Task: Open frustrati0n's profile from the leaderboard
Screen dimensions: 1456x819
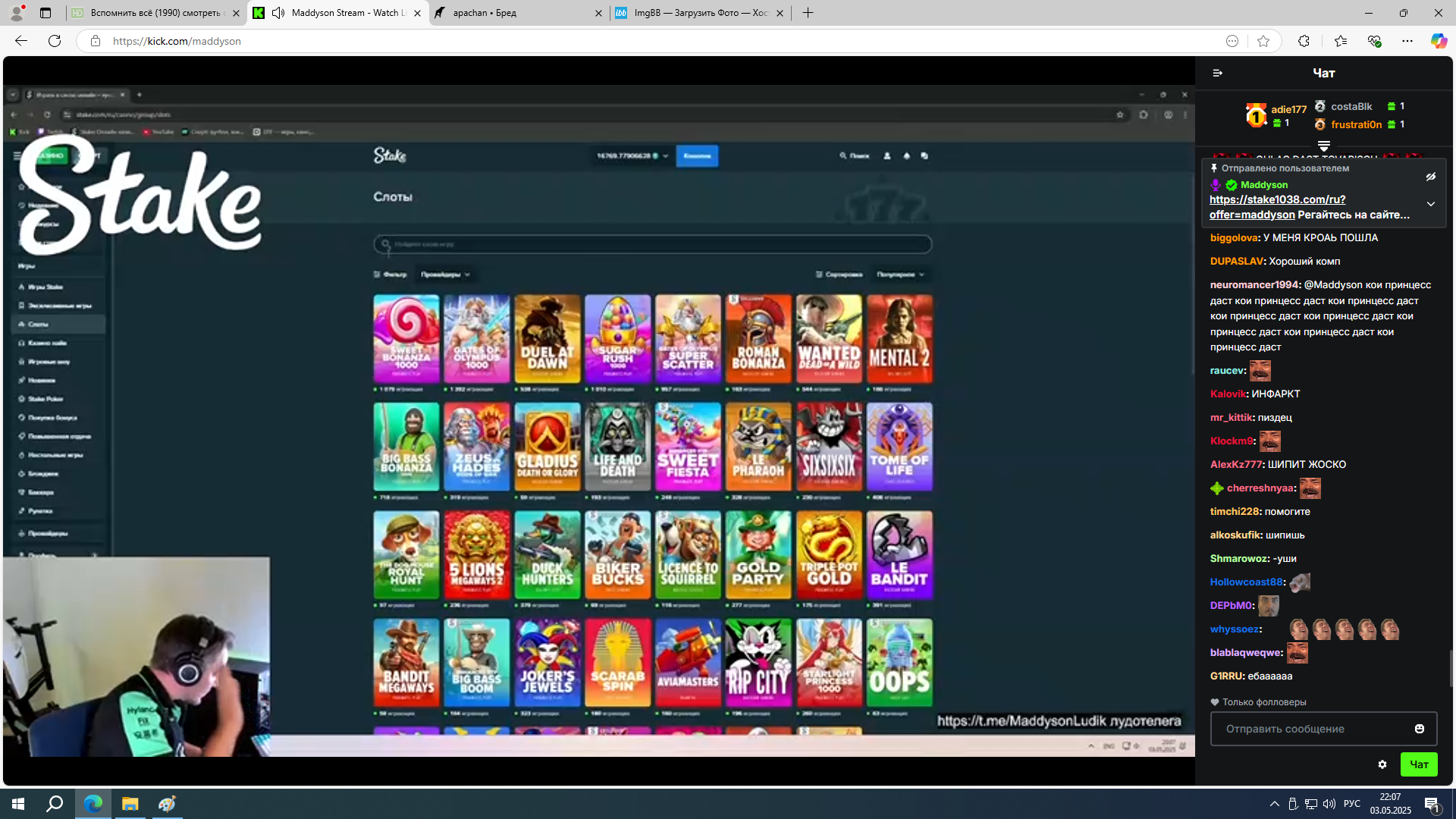Action: click(1356, 124)
